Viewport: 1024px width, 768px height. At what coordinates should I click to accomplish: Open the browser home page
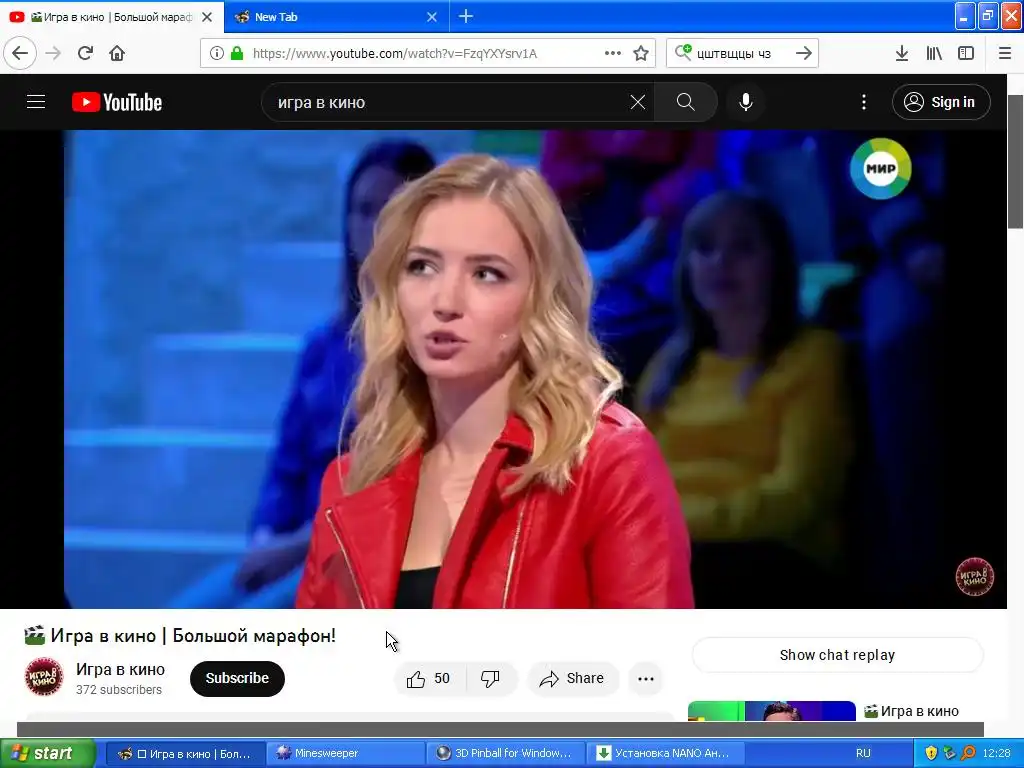coord(117,53)
